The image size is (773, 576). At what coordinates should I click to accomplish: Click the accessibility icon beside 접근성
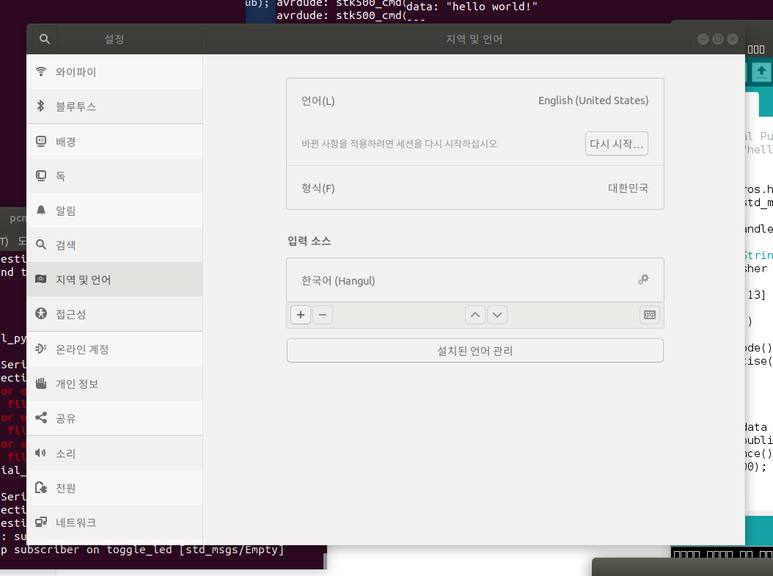tap(41, 313)
